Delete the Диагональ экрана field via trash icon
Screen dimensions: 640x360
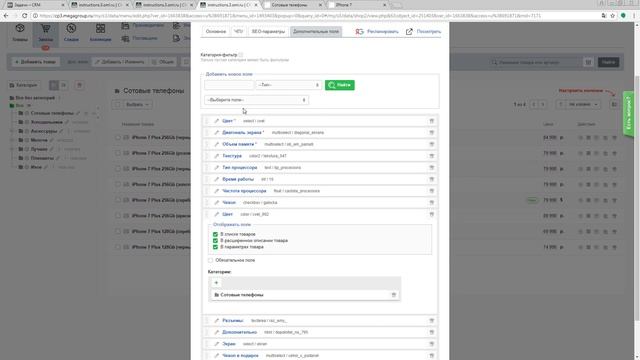pos(431,133)
